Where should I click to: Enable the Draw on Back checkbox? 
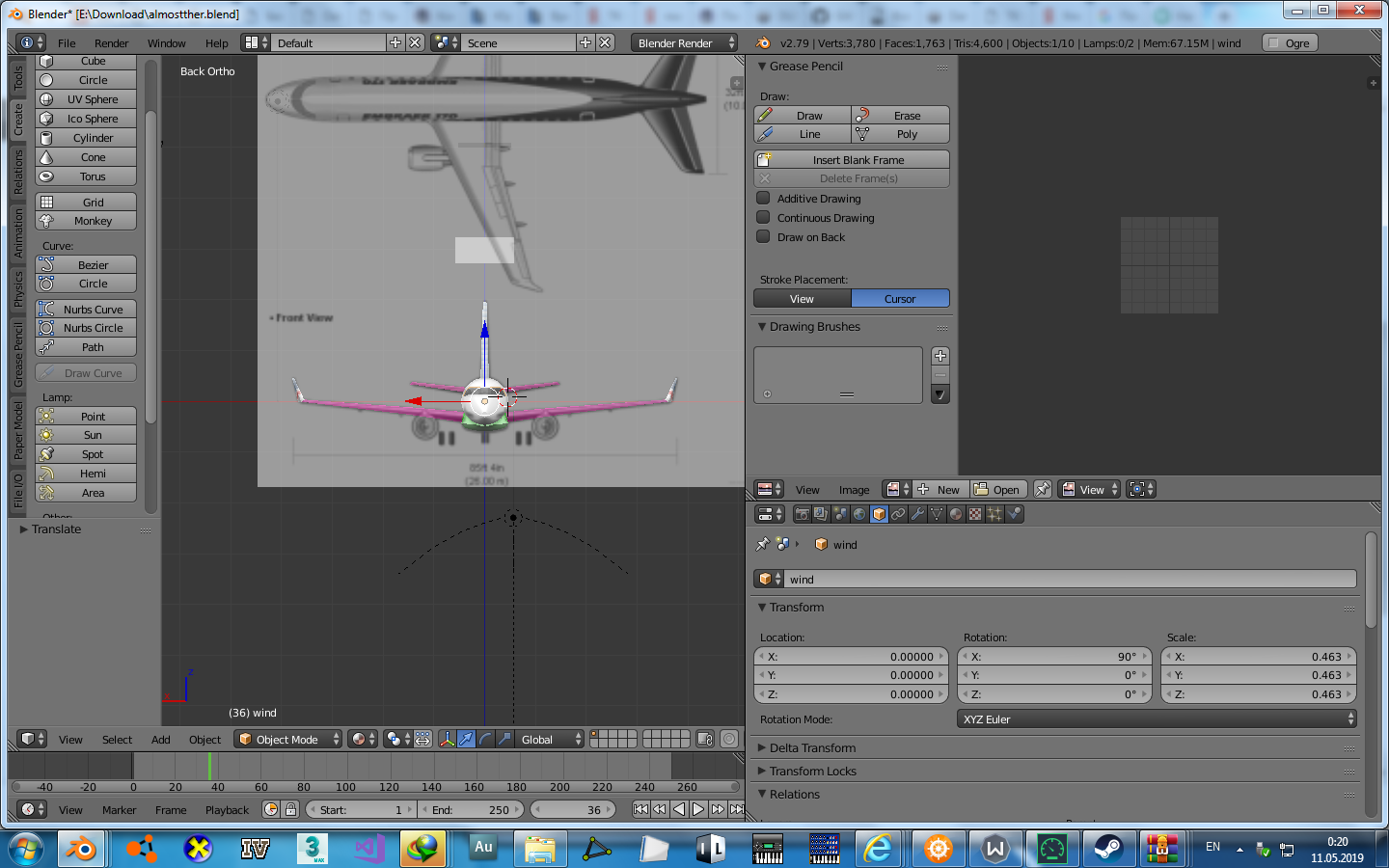[x=764, y=237]
